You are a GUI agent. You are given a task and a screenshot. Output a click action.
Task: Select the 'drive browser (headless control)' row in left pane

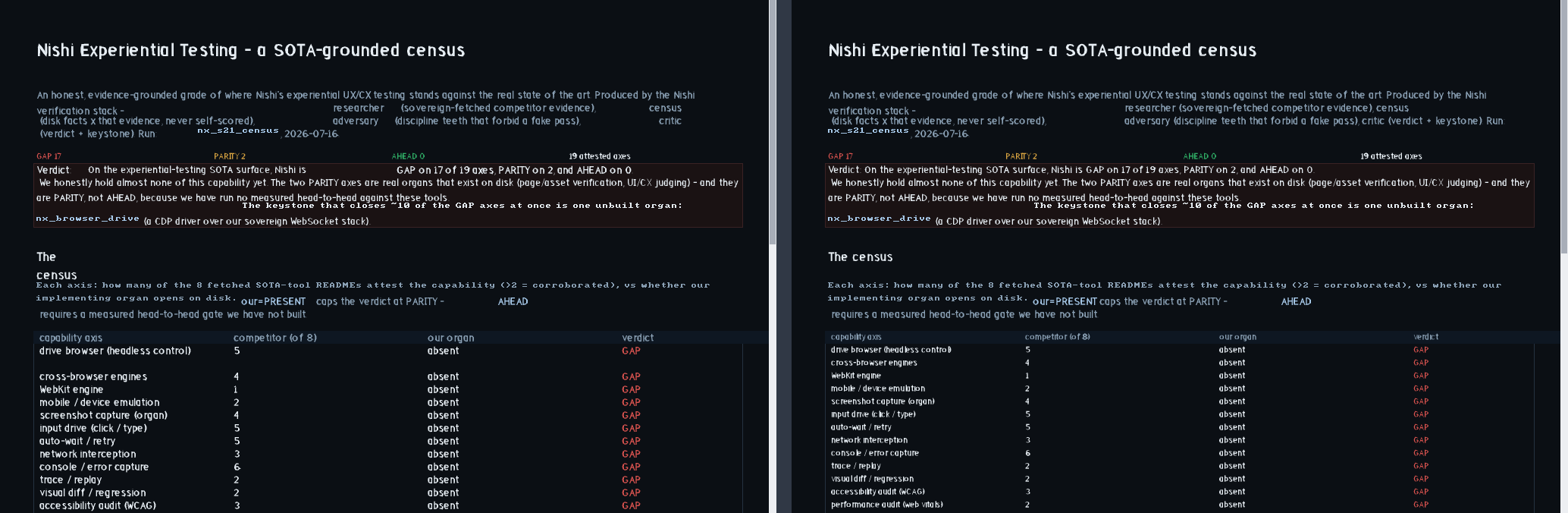(388, 351)
